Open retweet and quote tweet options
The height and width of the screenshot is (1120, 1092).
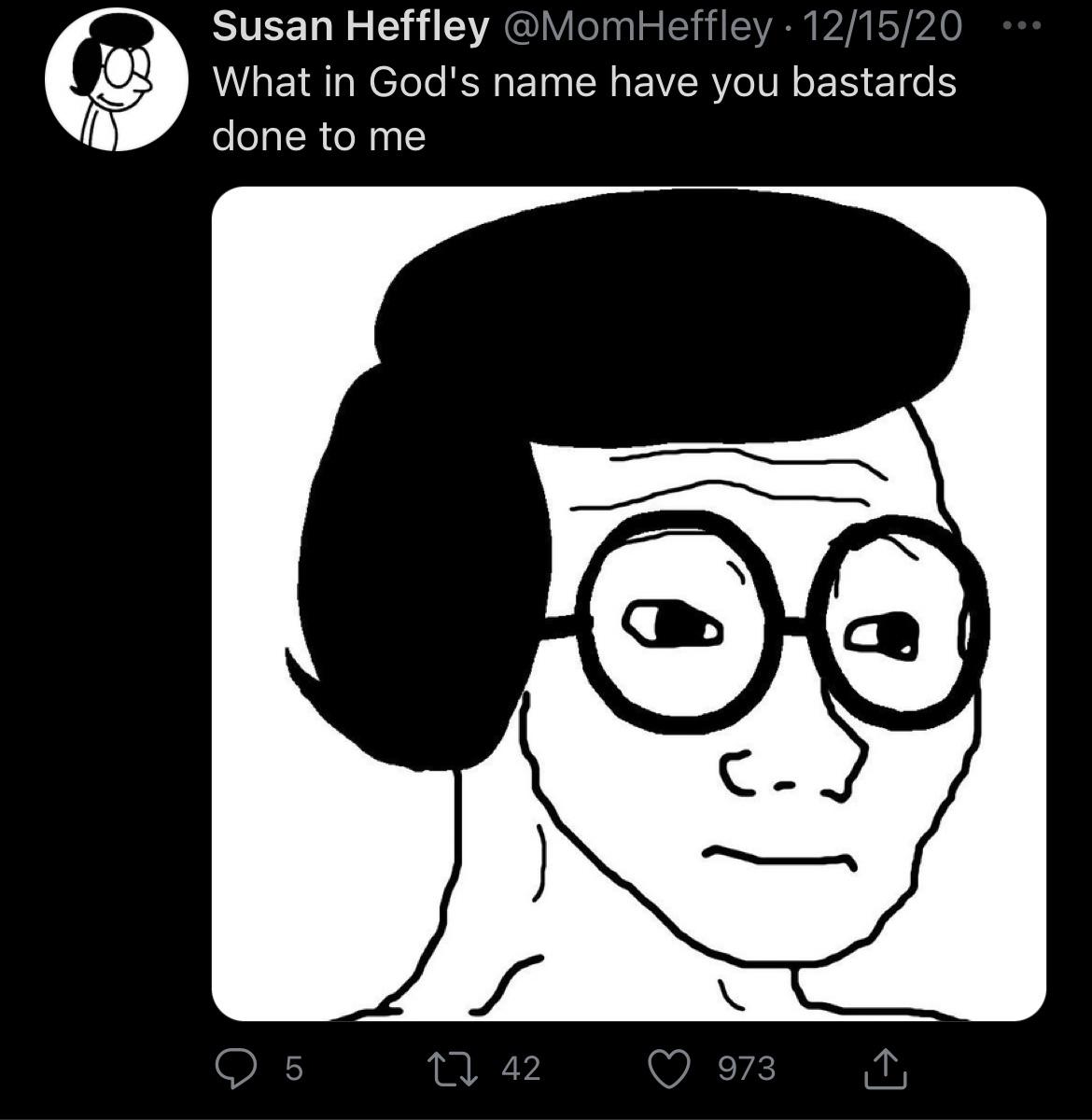(455, 1070)
